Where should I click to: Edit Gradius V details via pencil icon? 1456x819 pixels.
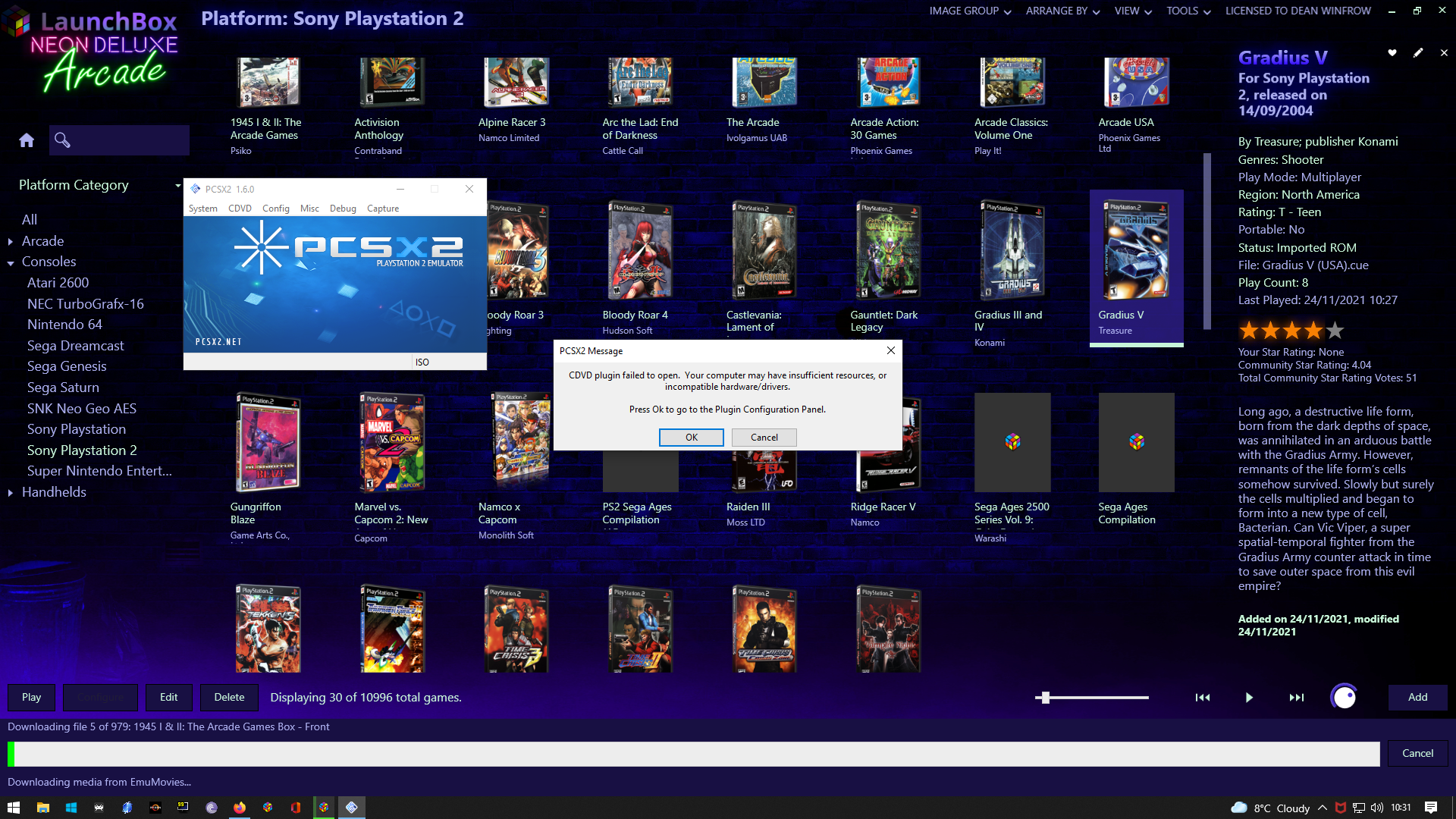(1418, 52)
